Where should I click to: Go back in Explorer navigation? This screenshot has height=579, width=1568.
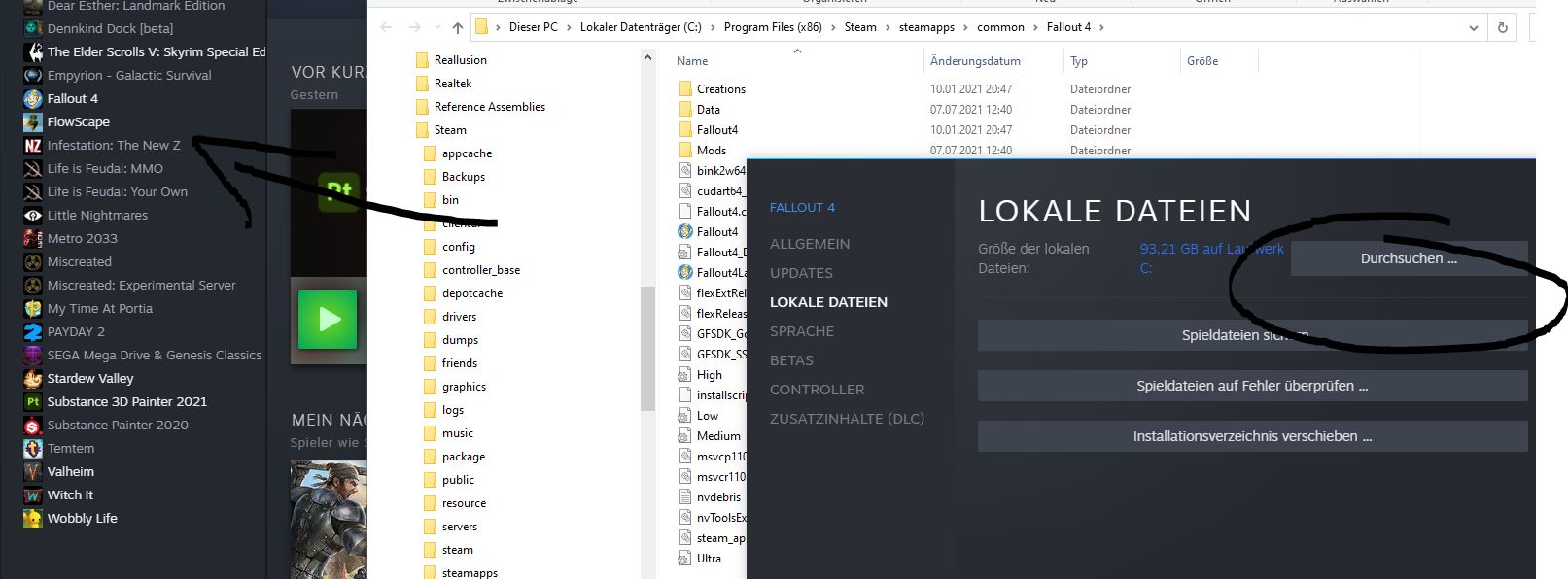pyautogui.click(x=386, y=27)
